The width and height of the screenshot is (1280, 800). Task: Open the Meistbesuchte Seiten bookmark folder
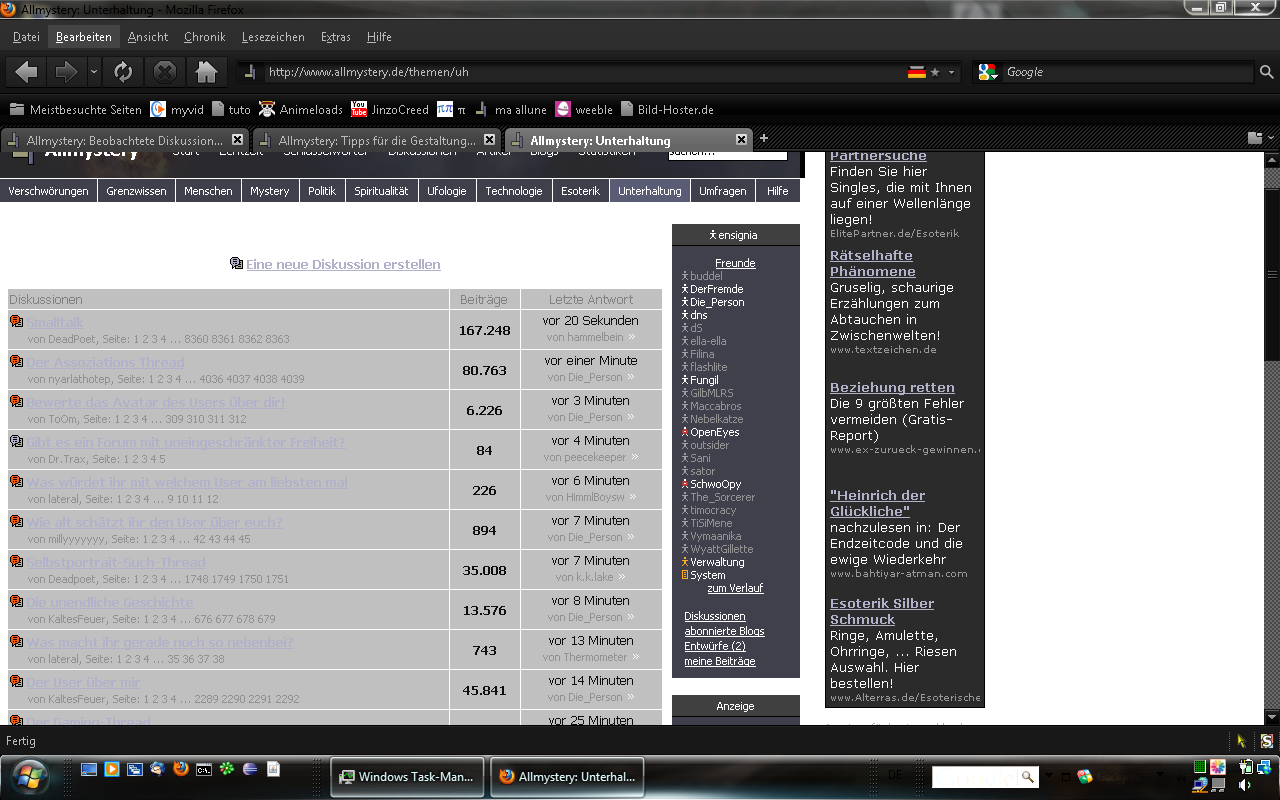coord(76,110)
